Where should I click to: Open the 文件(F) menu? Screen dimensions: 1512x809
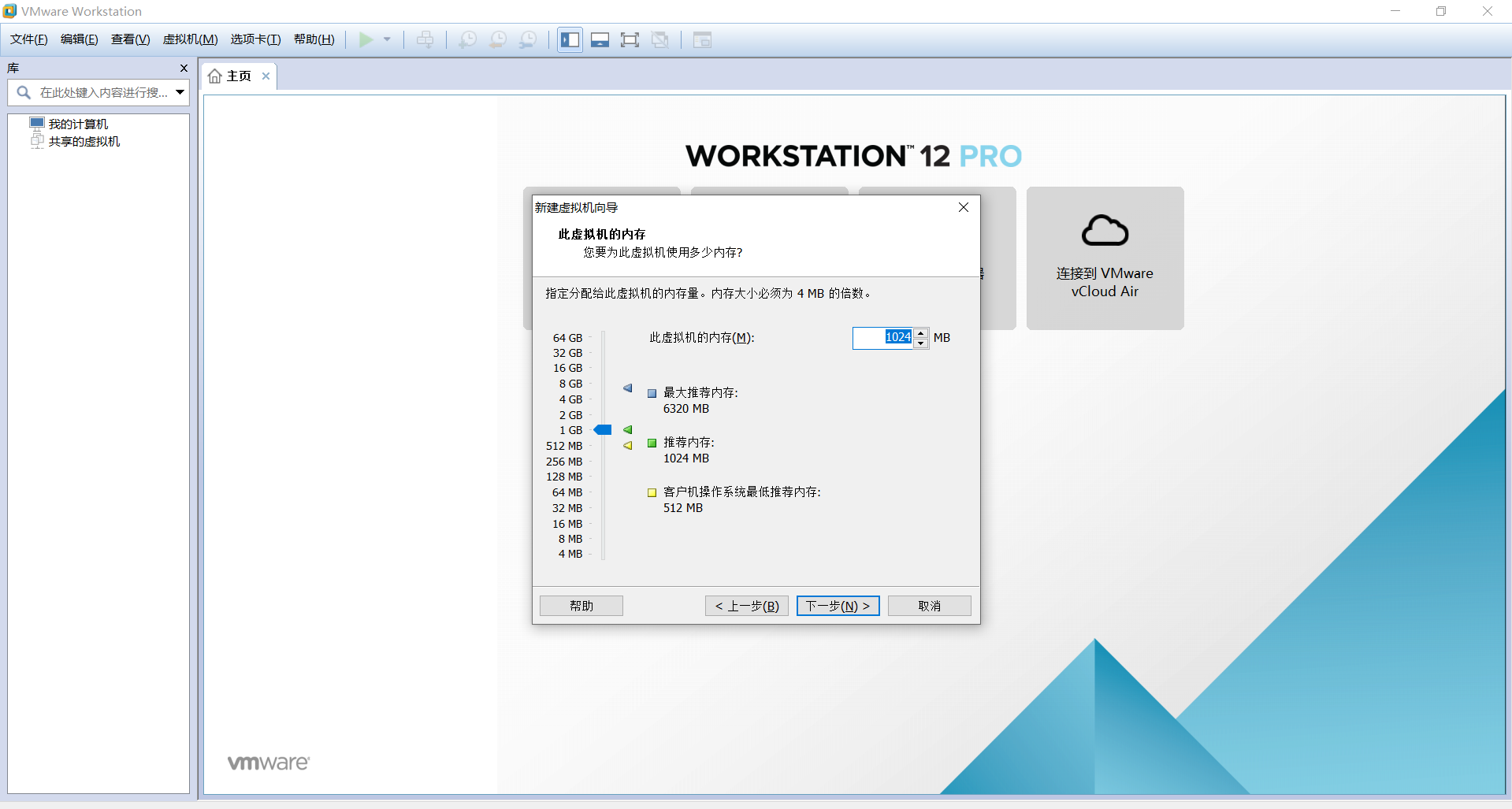[29, 39]
